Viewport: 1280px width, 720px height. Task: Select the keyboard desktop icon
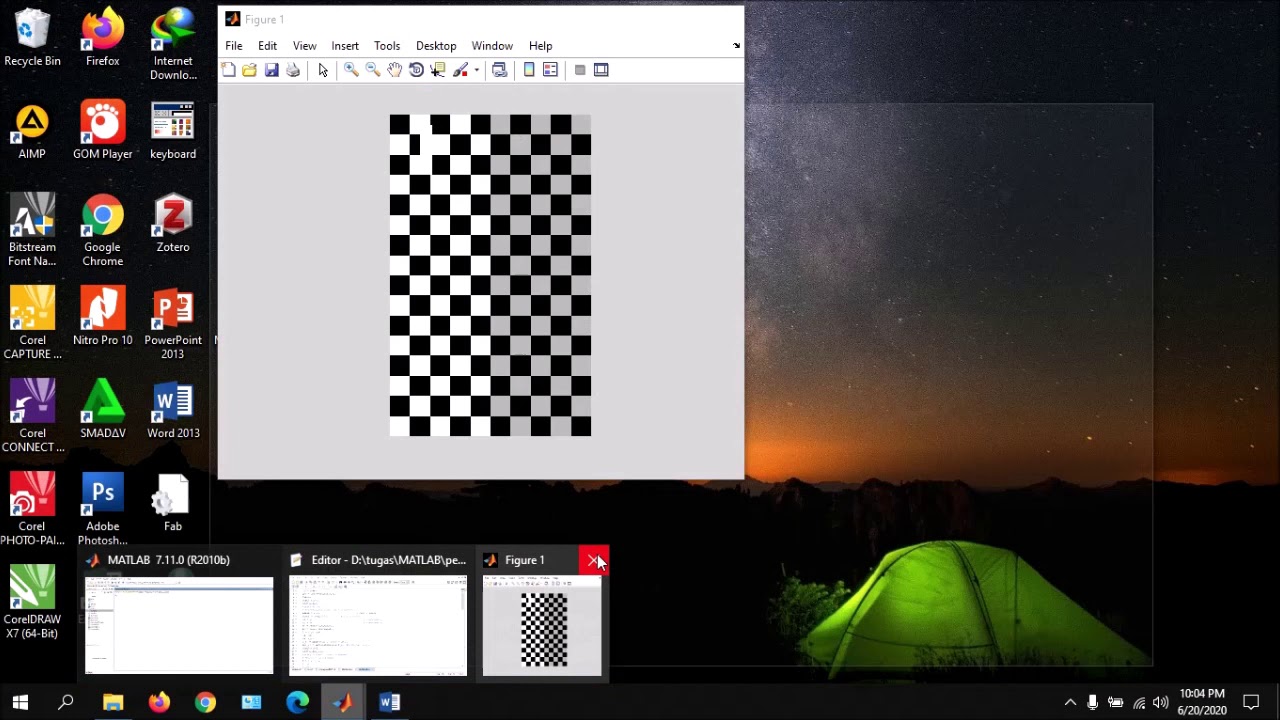click(173, 132)
